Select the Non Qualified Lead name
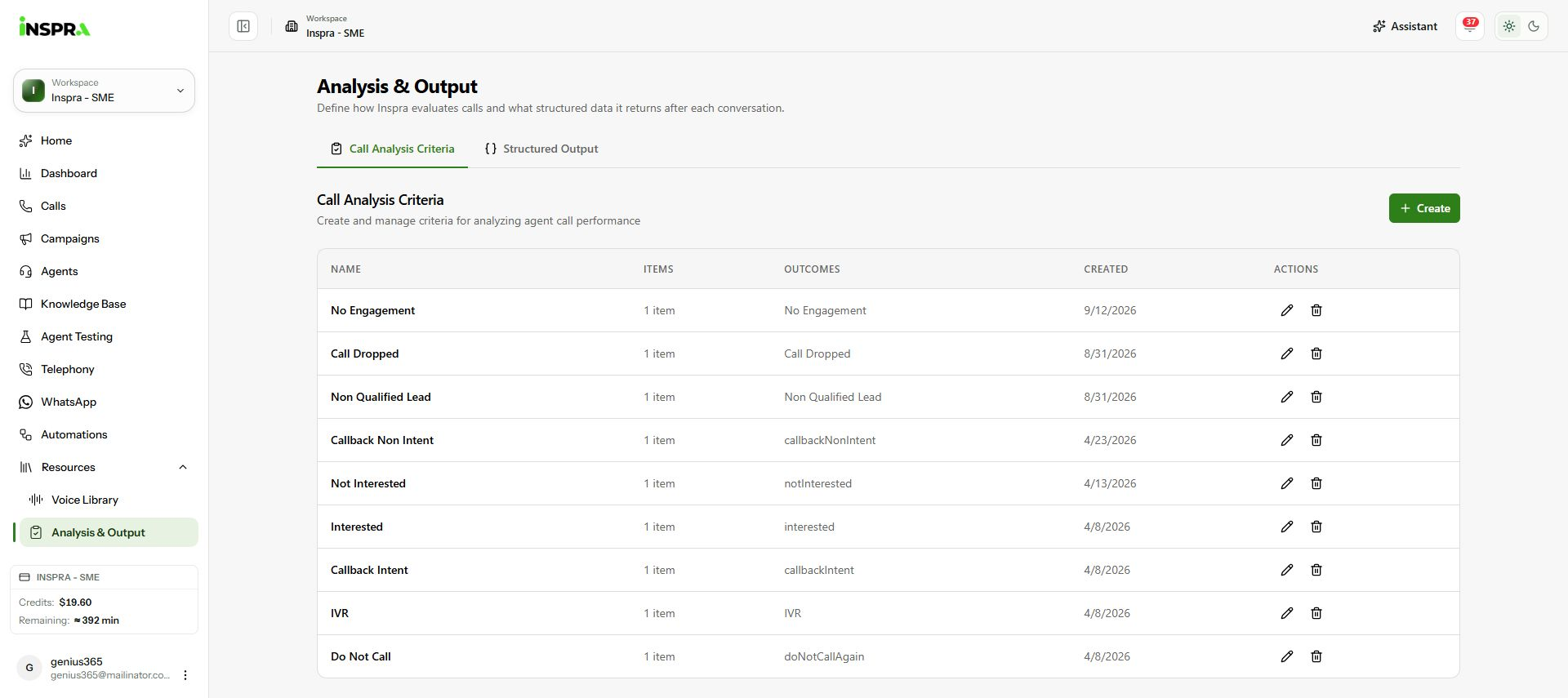The height and width of the screenshot is (698, 1568). 381,397
